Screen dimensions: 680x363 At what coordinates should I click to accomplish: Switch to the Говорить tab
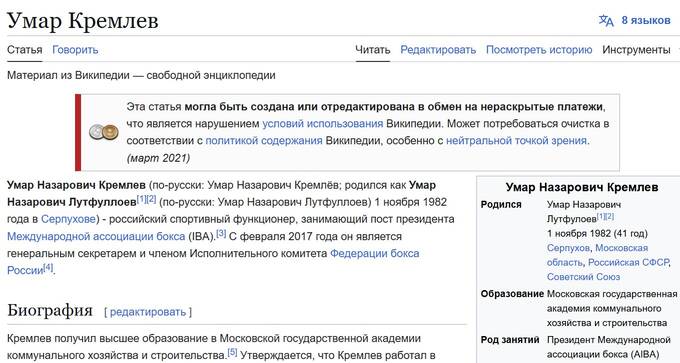tap(75, 50)
